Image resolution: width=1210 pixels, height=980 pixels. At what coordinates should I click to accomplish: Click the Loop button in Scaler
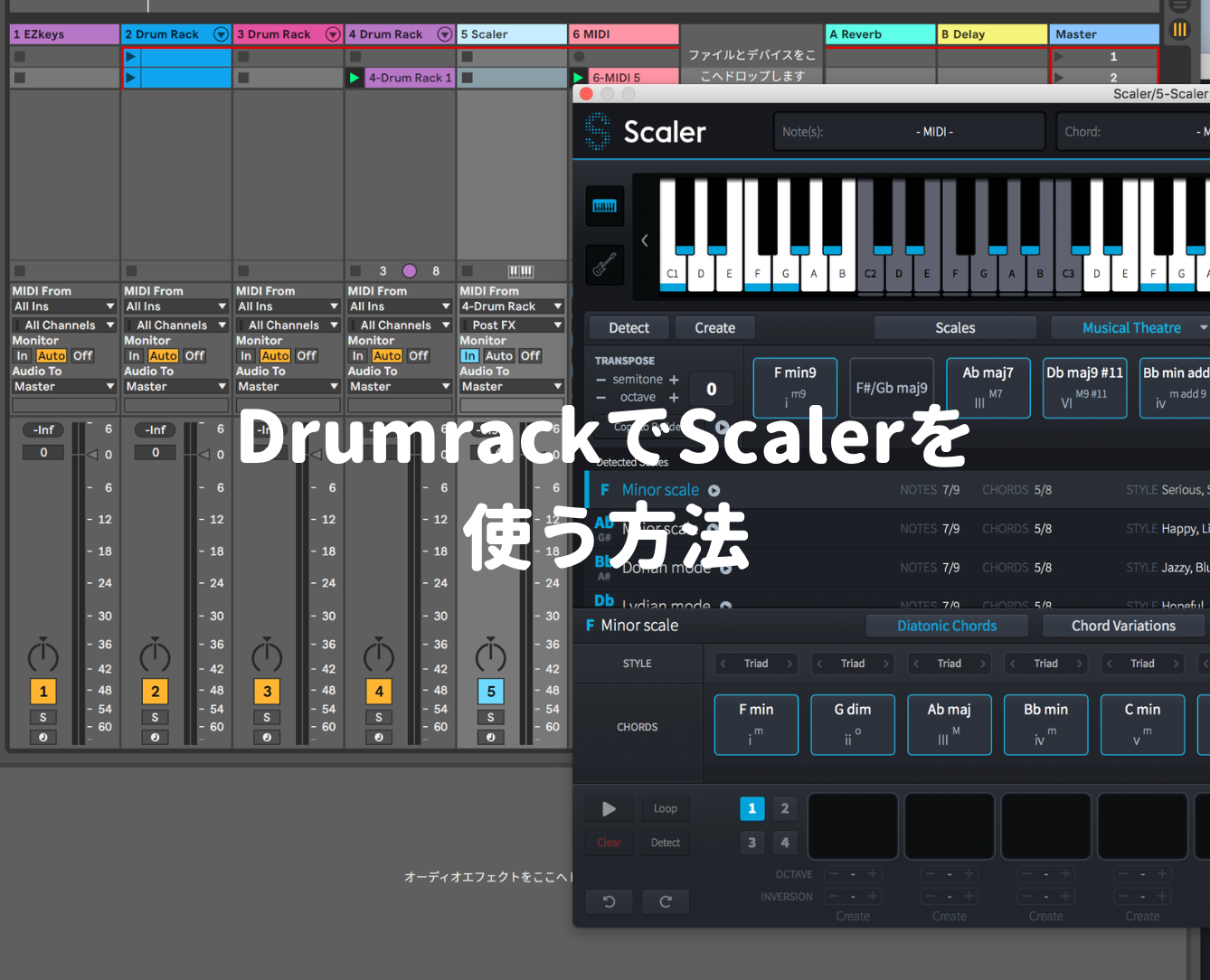[666, 809]
